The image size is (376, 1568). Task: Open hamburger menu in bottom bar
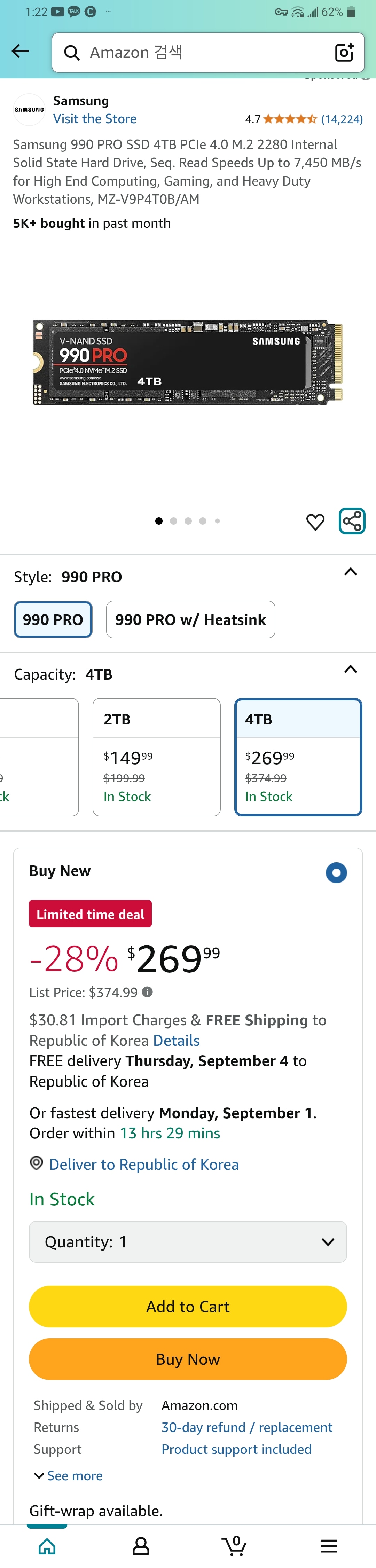click(329, 1545)
